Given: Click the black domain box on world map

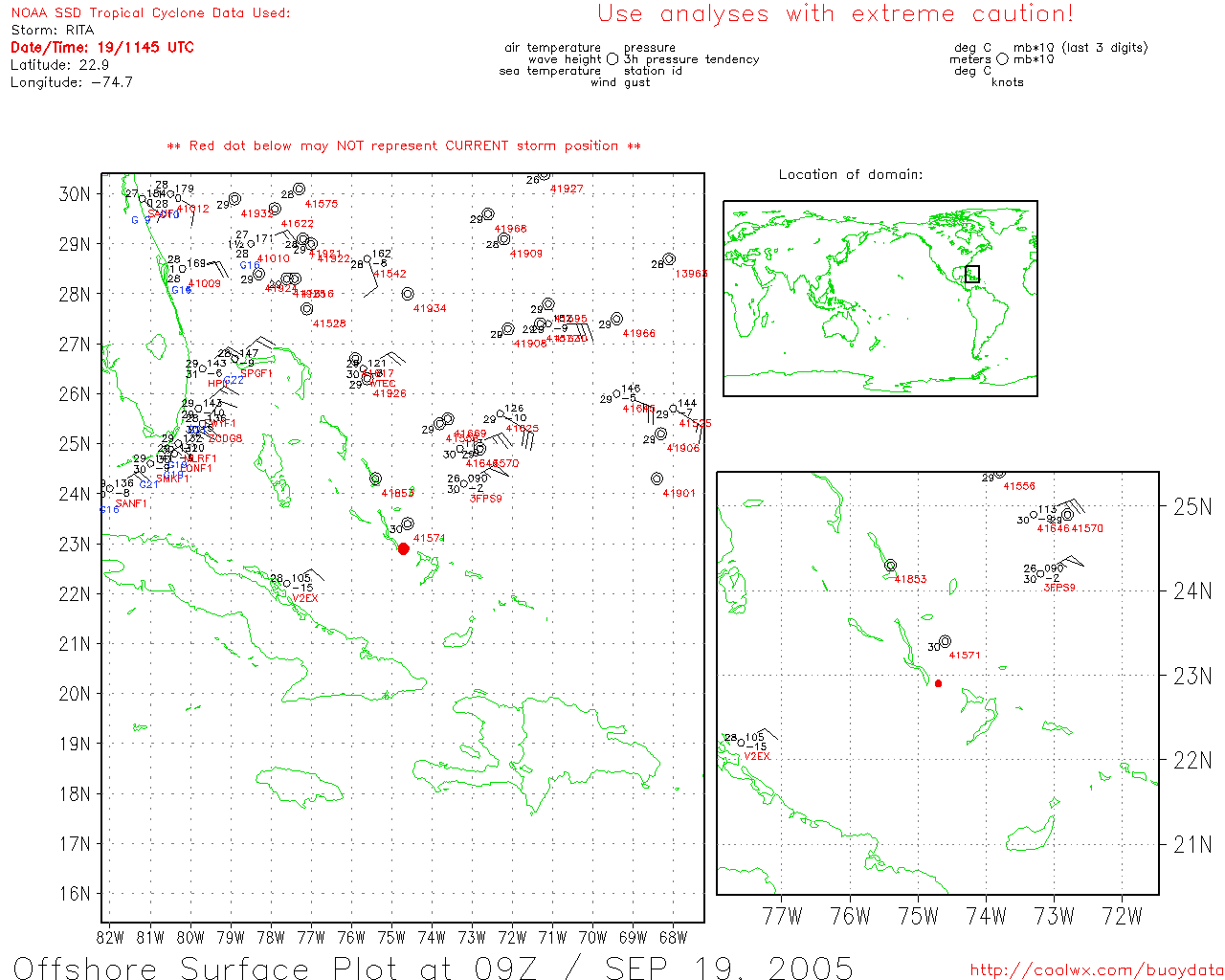Looking at the screenshot, I should [x=972, y=275].
